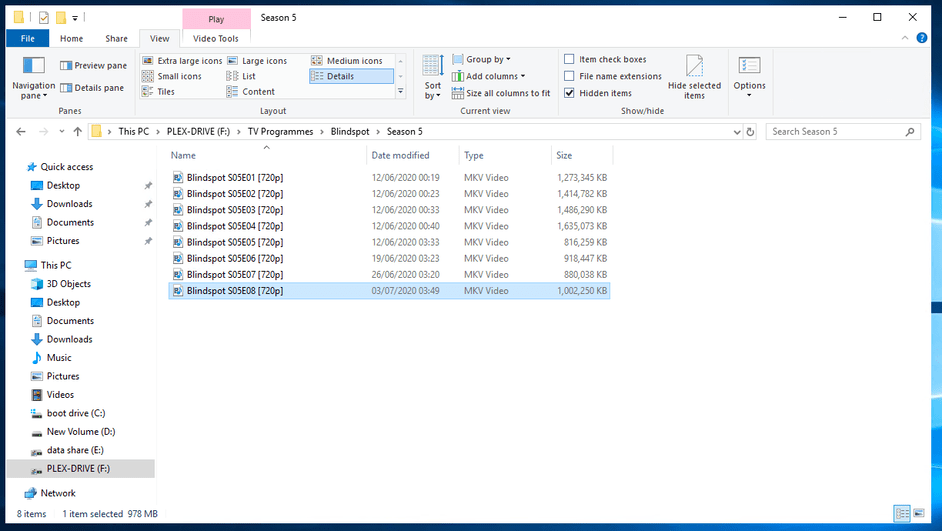
Task: Click the Play contextual tab
Action: [x=216, y=19]
